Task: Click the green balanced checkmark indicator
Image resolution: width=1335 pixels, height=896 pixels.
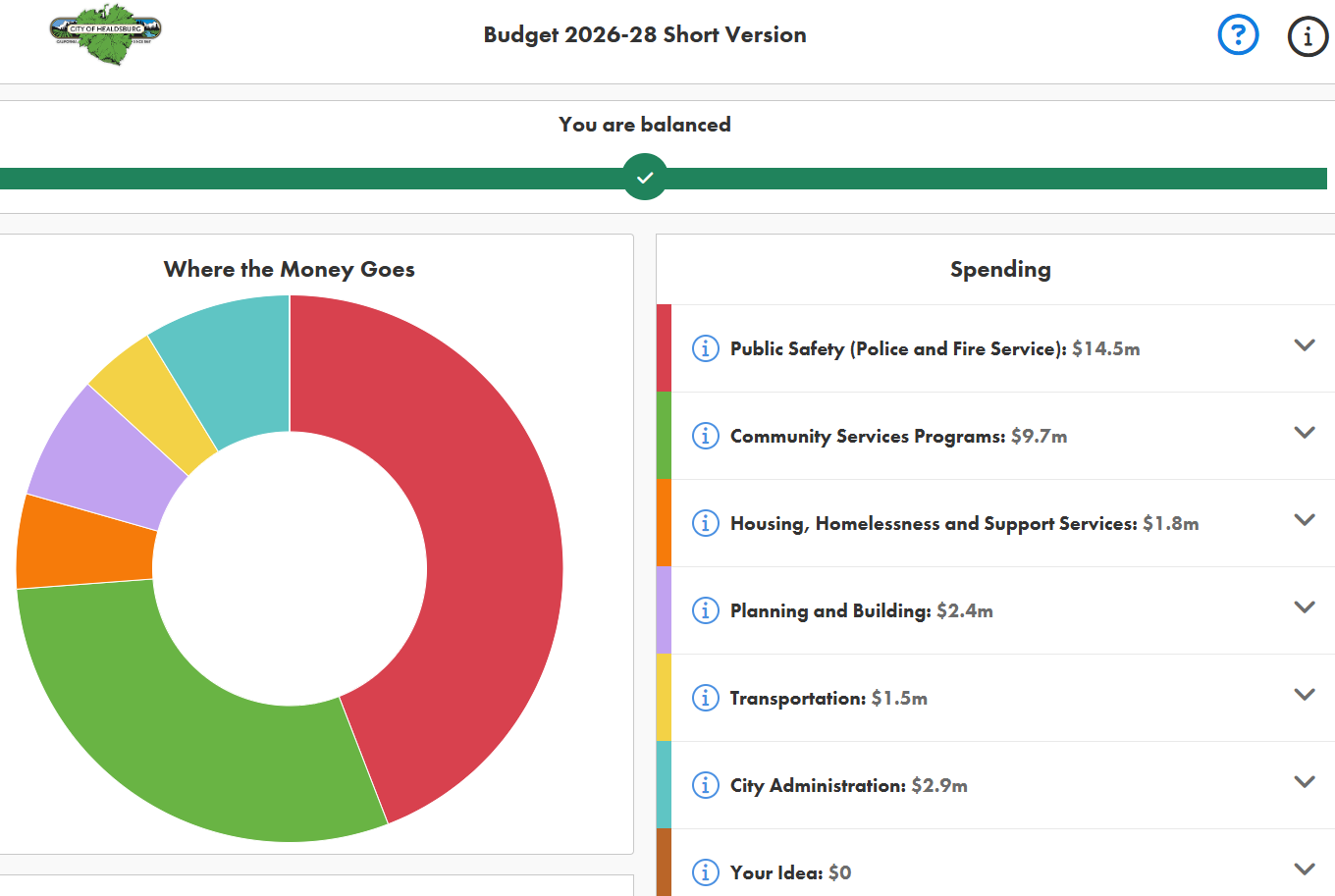Action: 645,178
